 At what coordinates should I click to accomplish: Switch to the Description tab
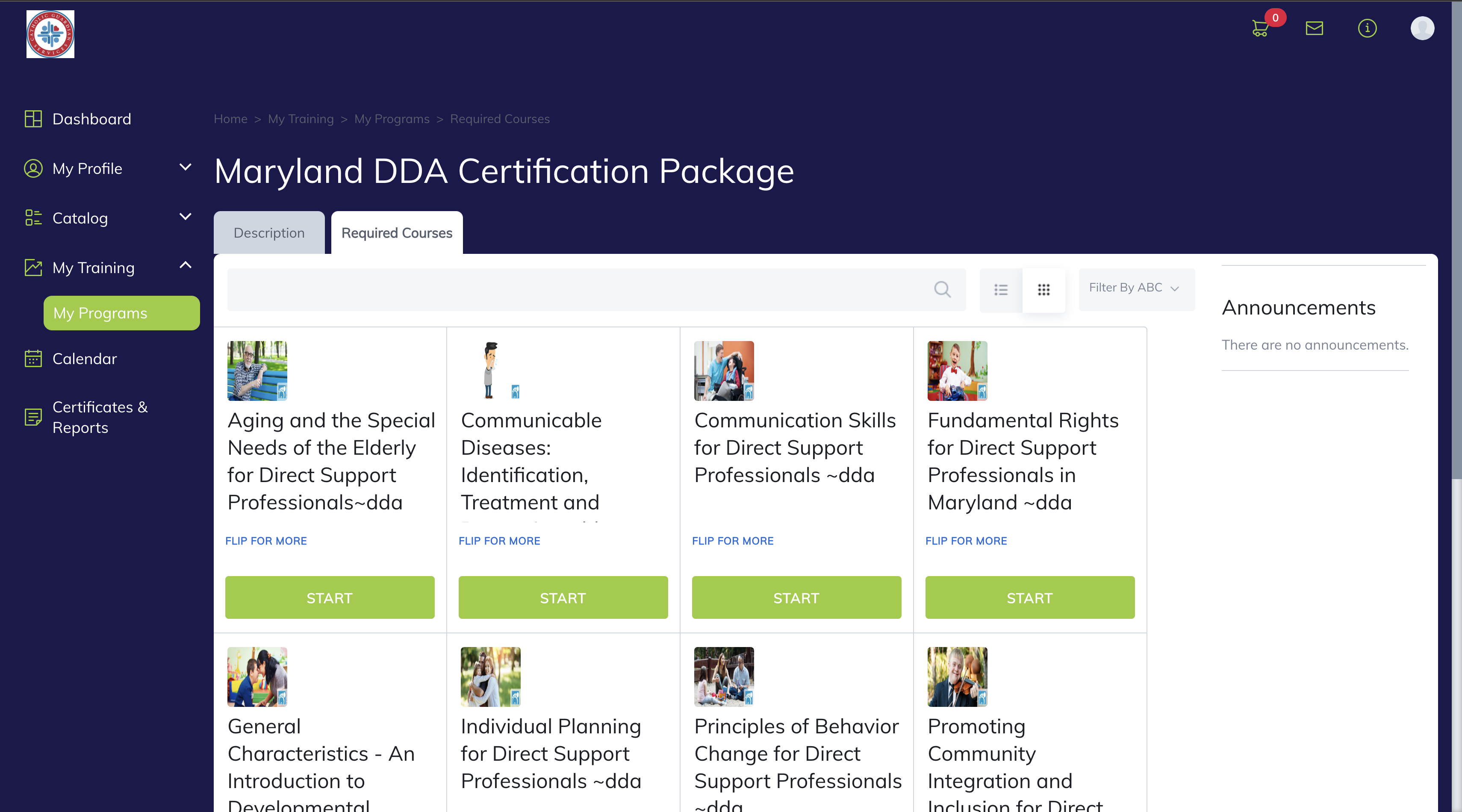pos(269,233)
